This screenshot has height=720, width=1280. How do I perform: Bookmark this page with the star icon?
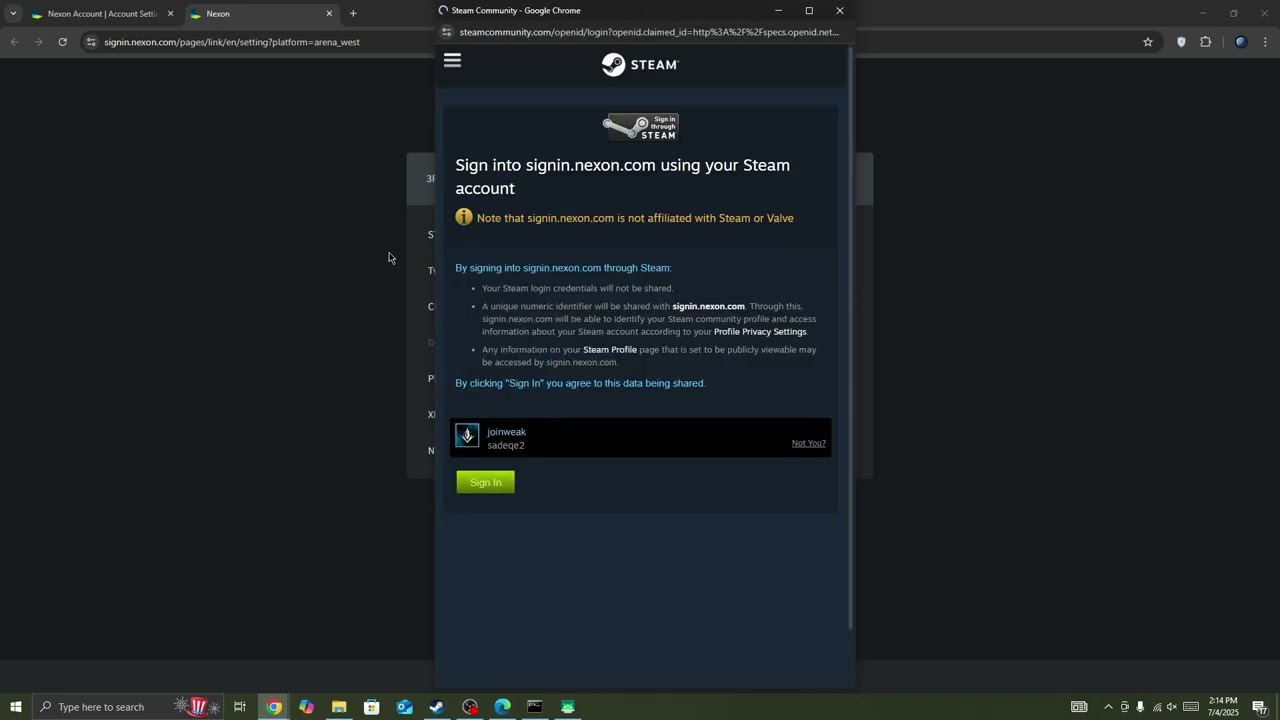point(1148,42)
